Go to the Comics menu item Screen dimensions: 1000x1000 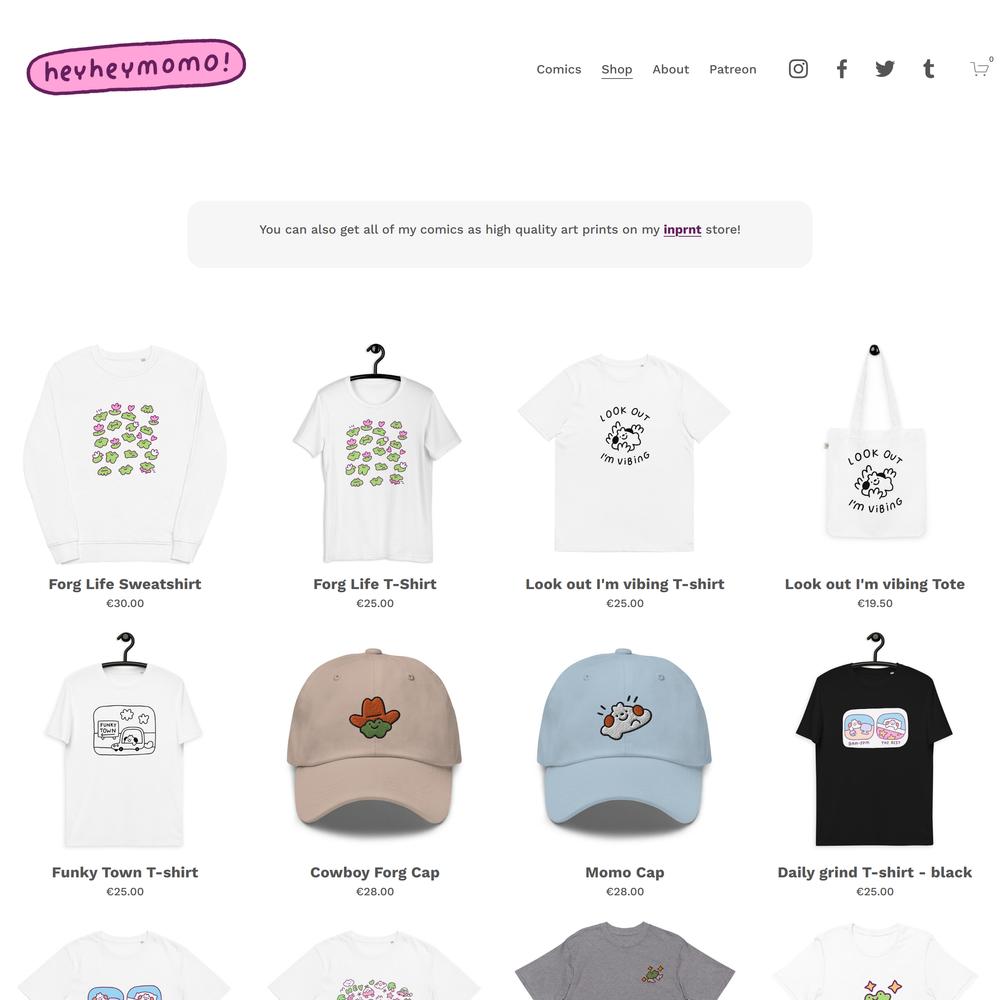click(559, 69)
